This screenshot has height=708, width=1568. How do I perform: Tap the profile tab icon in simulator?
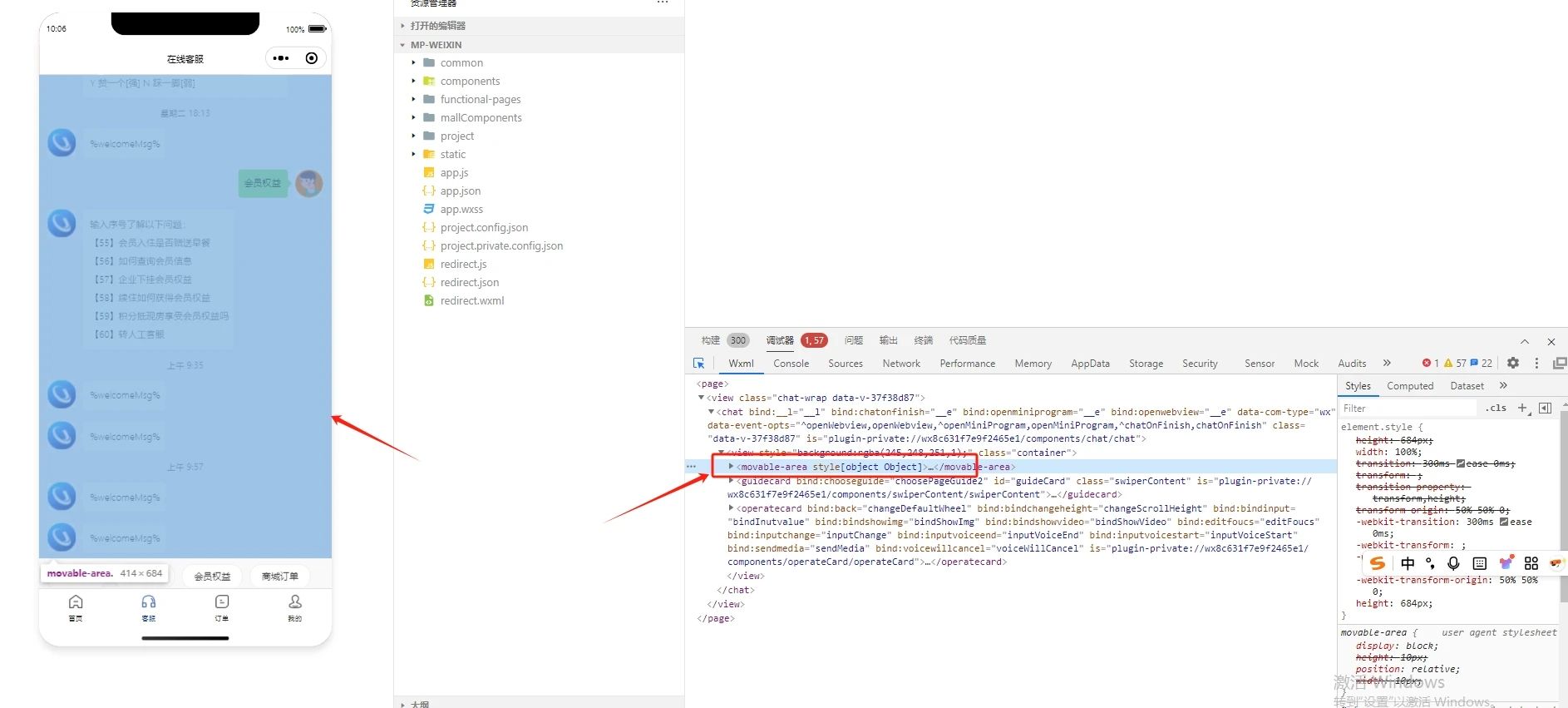295,602
